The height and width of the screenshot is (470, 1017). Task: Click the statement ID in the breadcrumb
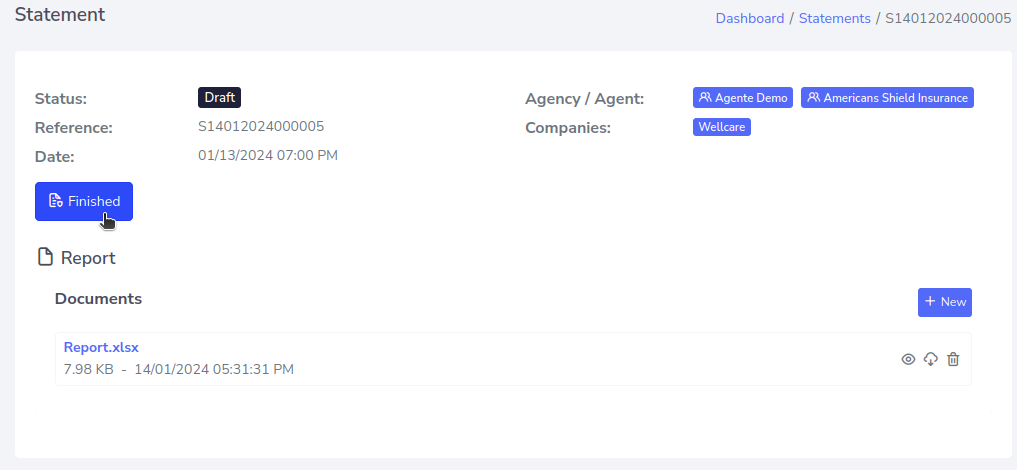point(948,18)
